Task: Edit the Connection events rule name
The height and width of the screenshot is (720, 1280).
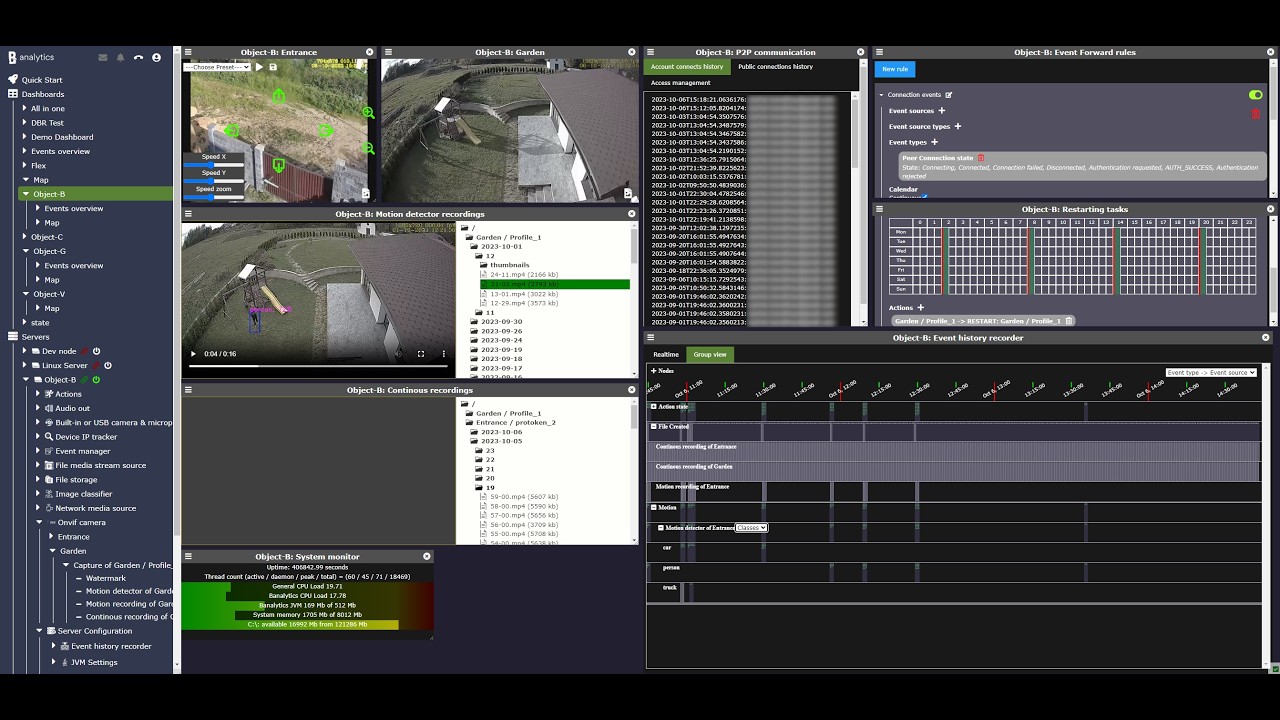Action: [x=949, y=95]
